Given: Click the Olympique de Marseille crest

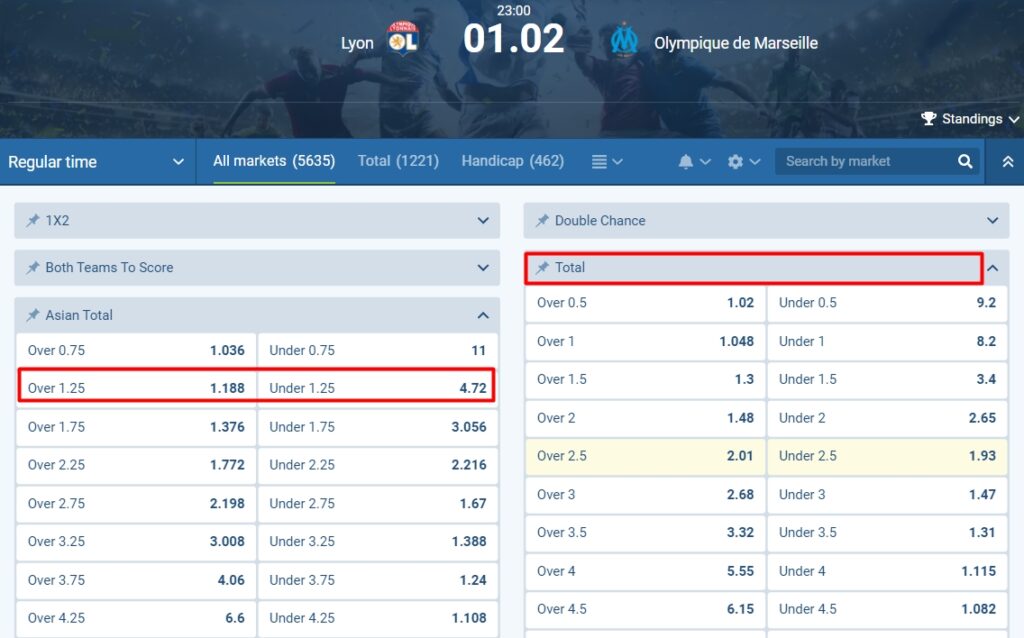Looking at the screenshot, I should 624,42.
